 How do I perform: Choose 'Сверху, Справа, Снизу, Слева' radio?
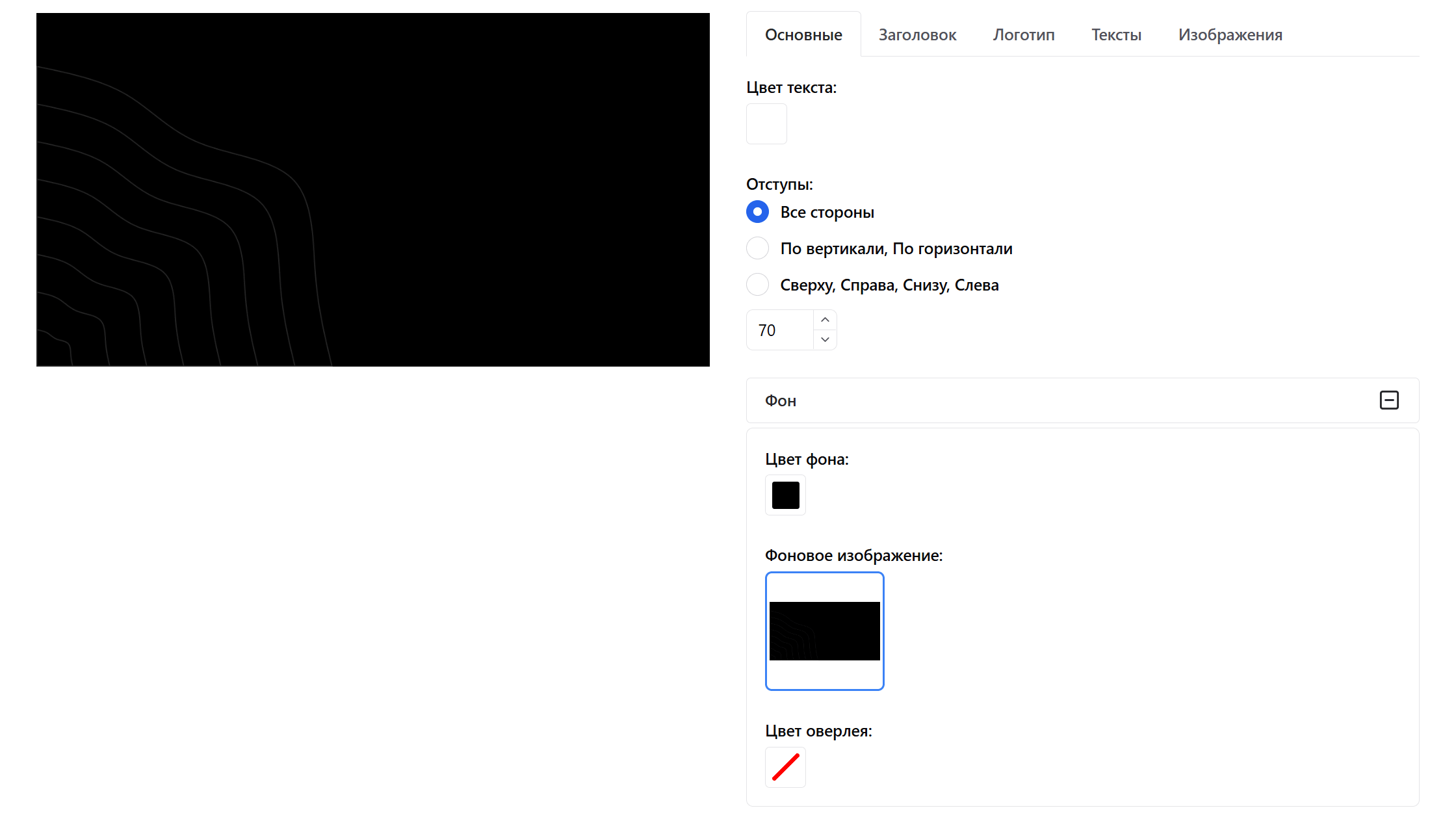pos(757,285)
